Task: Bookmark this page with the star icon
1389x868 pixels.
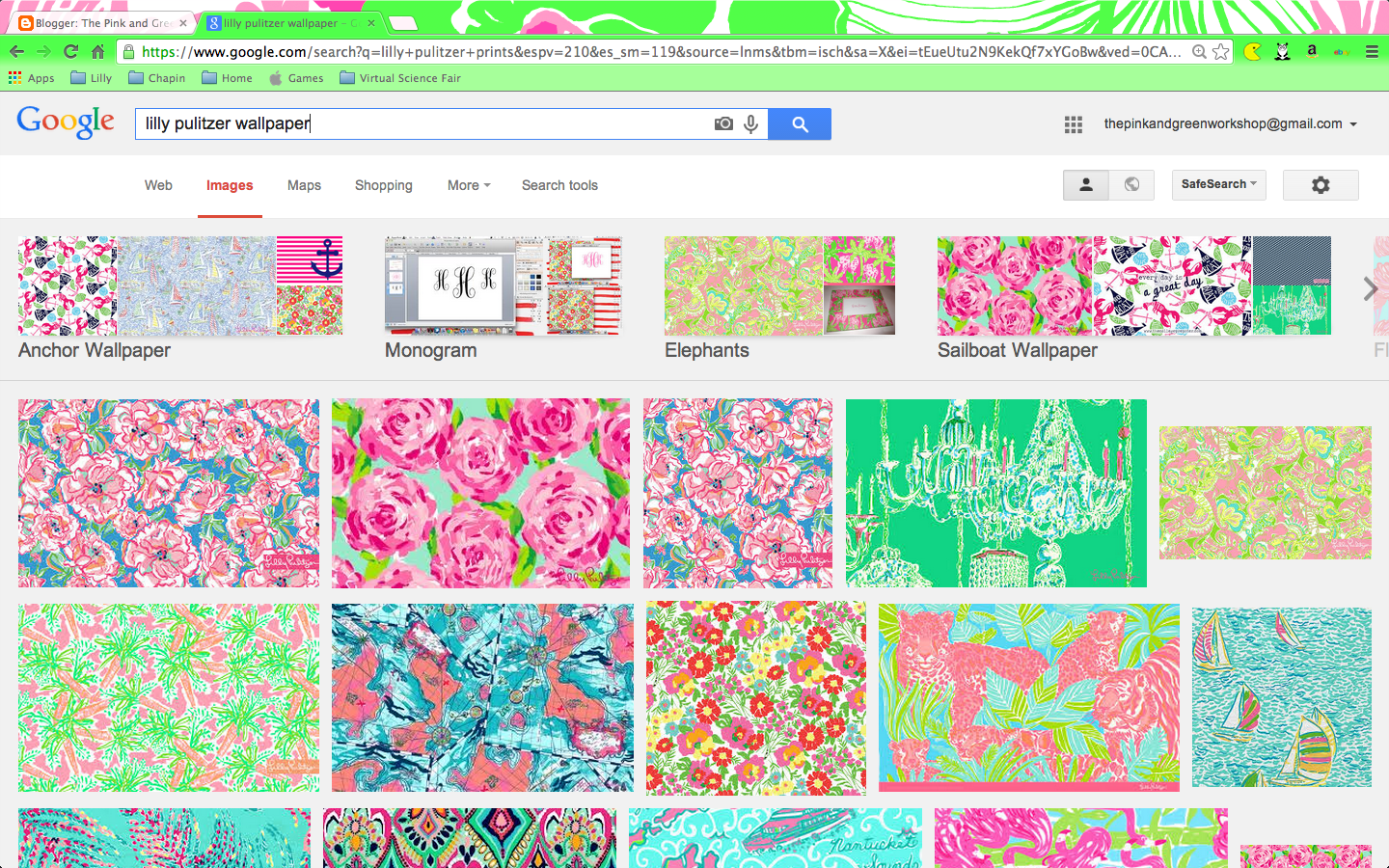Action: [x=1221, y=52]
